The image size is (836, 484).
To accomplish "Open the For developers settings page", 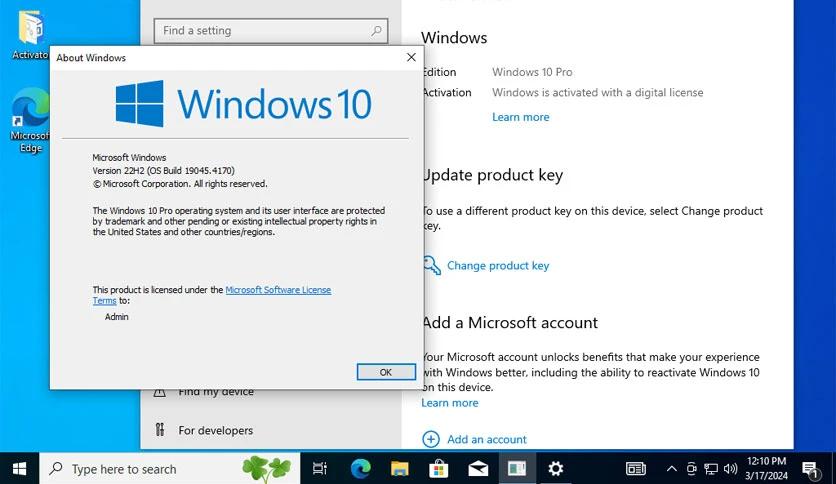I will coord(215,430).
